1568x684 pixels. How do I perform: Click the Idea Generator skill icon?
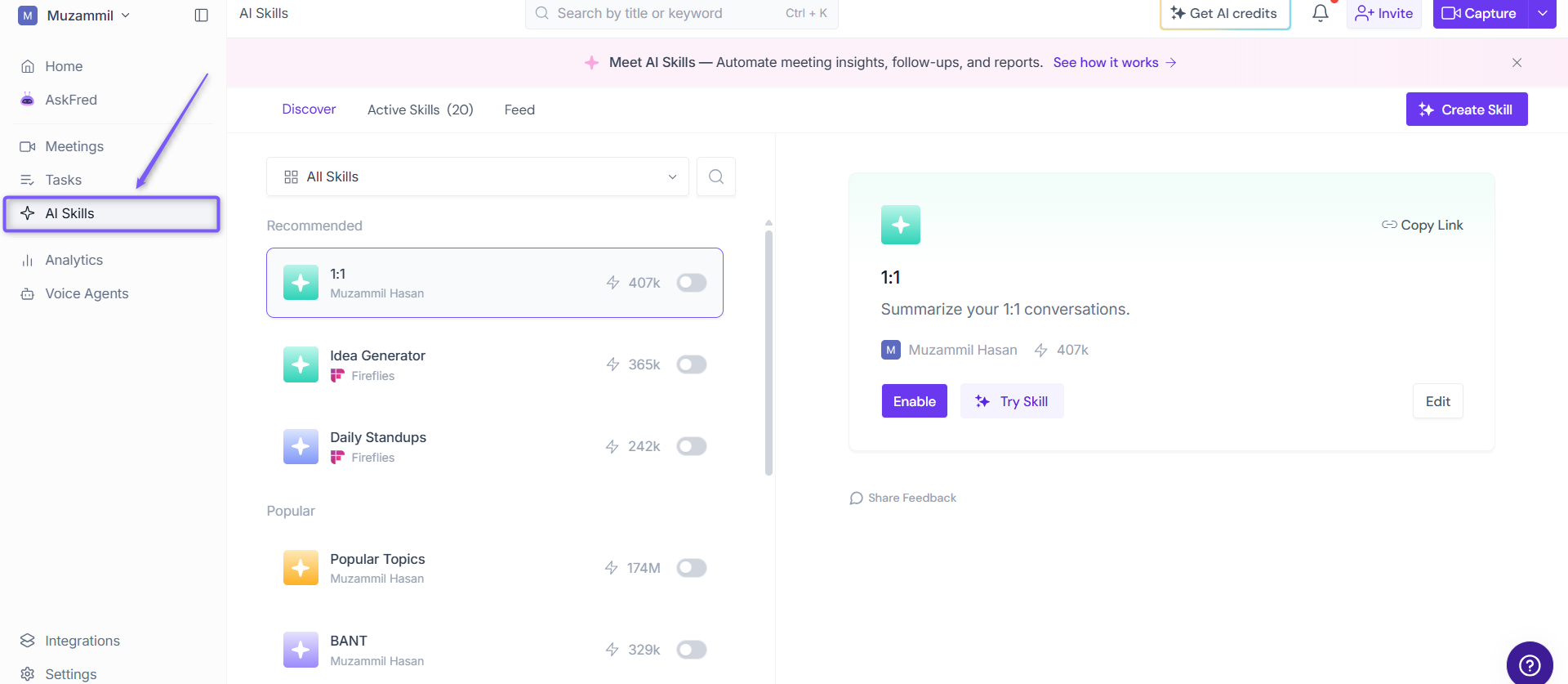(x=301, y=364)
